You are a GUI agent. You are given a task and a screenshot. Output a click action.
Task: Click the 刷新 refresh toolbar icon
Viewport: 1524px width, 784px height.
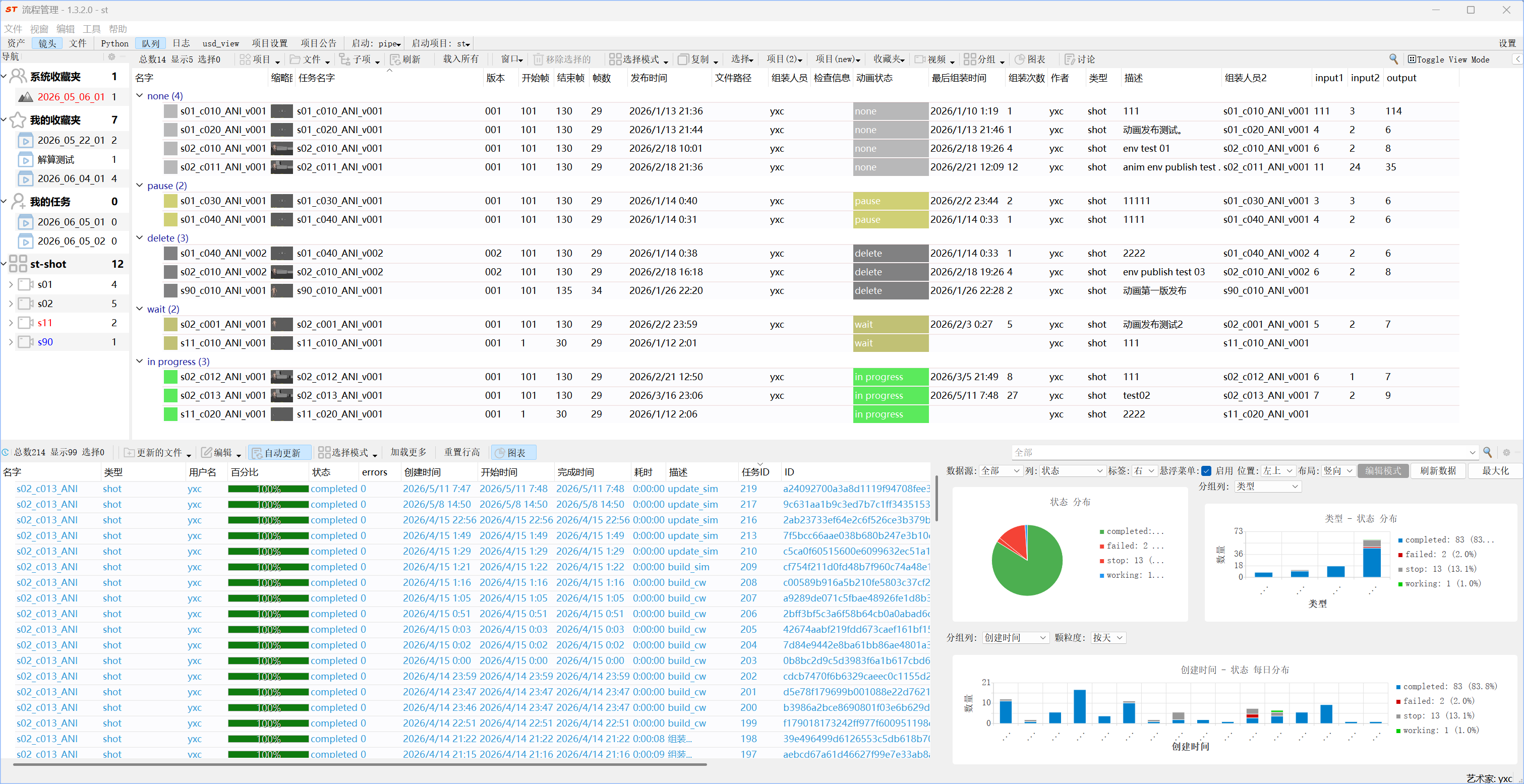coord(395,59)
